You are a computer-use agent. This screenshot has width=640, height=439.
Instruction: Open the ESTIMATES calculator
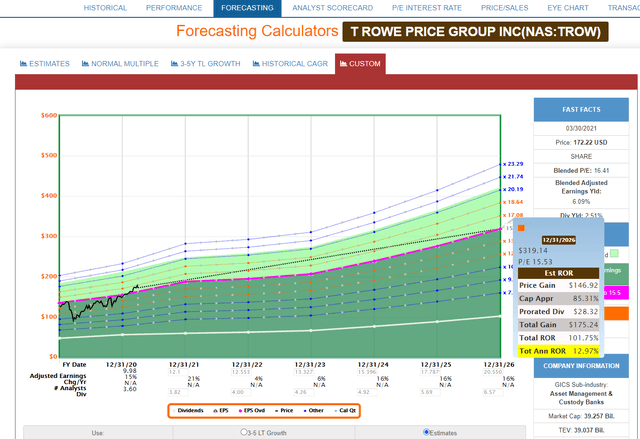[x=45, y=64]
